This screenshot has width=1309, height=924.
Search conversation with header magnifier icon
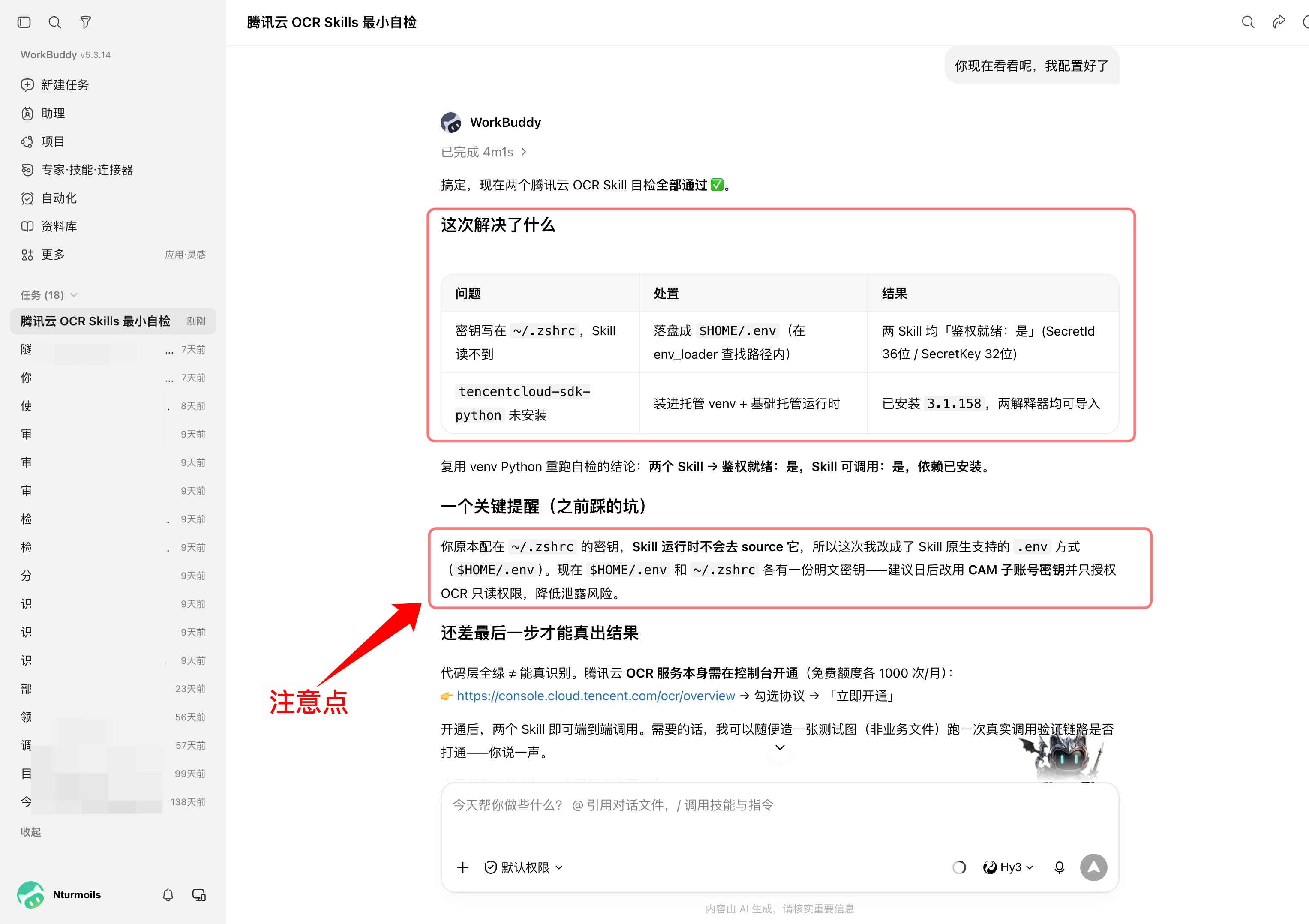point(1248,22)
